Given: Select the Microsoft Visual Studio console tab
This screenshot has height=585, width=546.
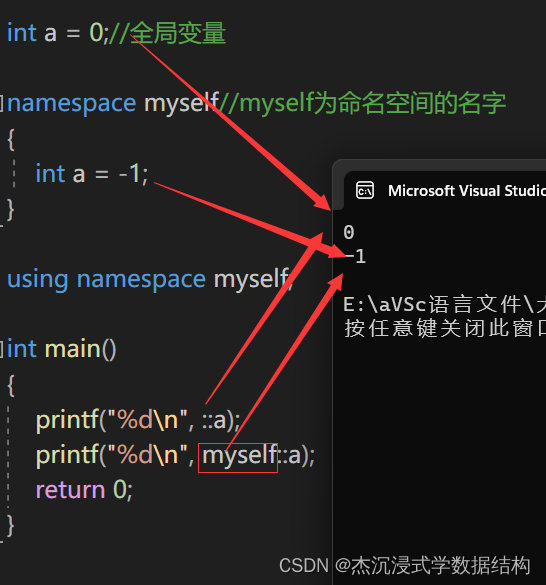Looking at the screenshot, I should [x=445, y=191].
